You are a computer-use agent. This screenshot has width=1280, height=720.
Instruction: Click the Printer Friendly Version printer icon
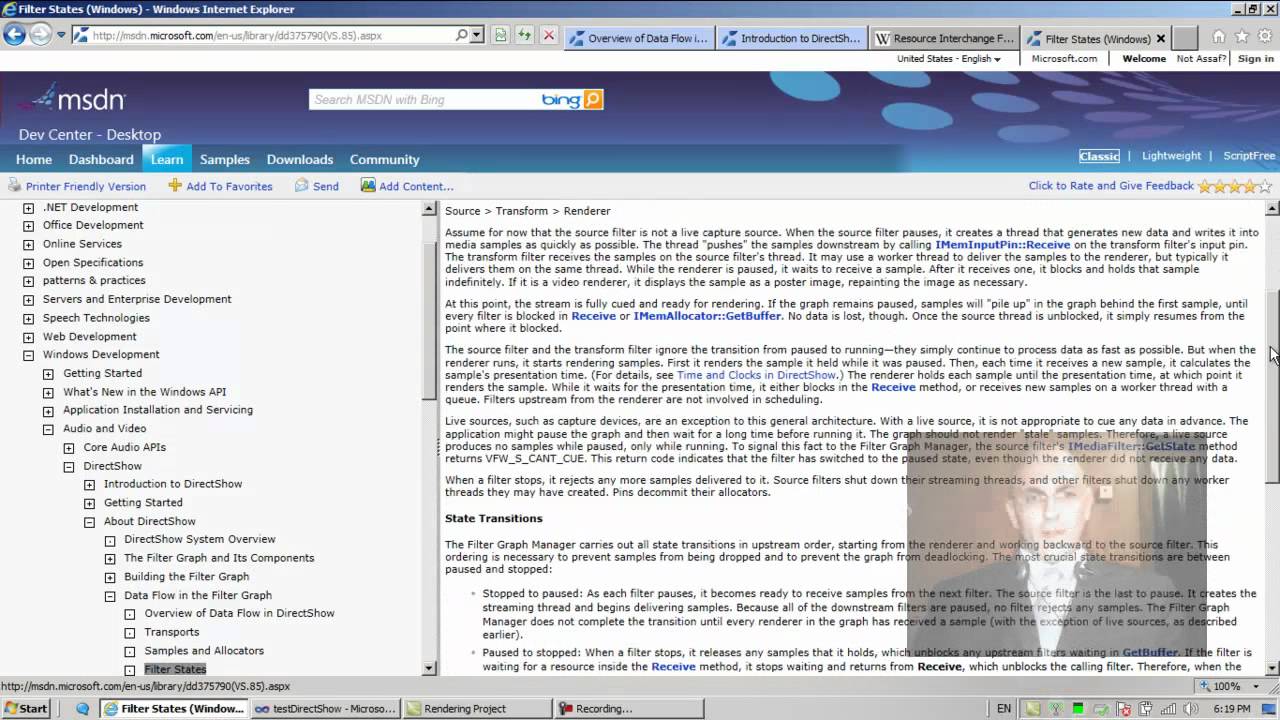(x=15, y=186)
